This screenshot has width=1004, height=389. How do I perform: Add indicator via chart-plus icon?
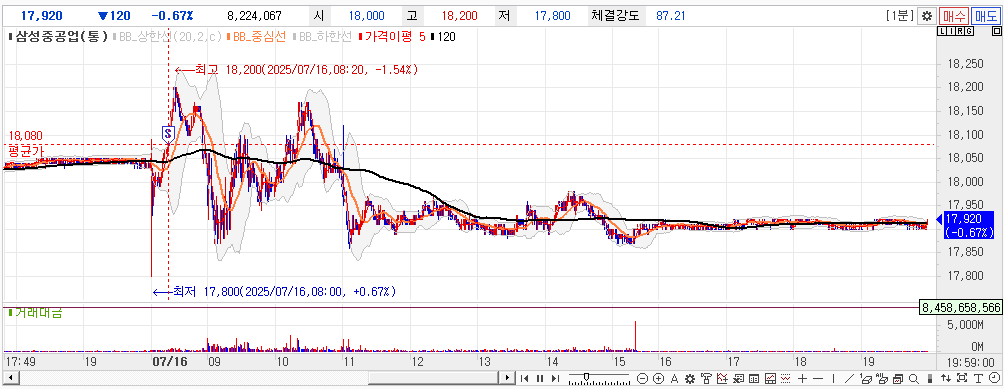coord(722,378)
